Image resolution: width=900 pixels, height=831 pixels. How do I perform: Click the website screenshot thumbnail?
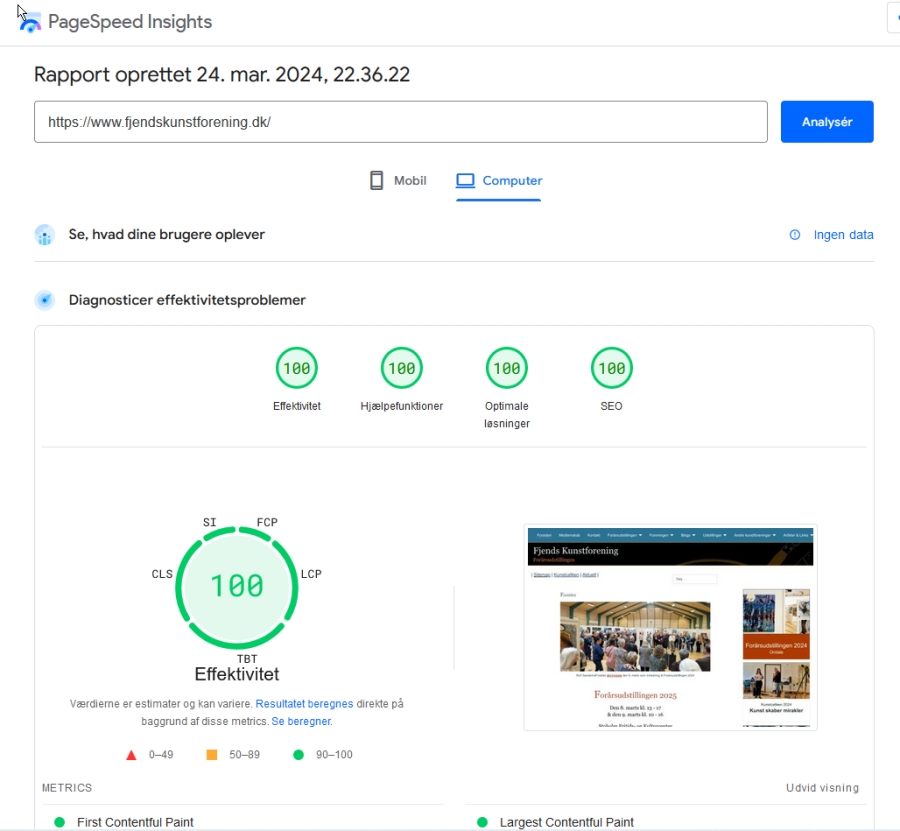click(670, 627)
